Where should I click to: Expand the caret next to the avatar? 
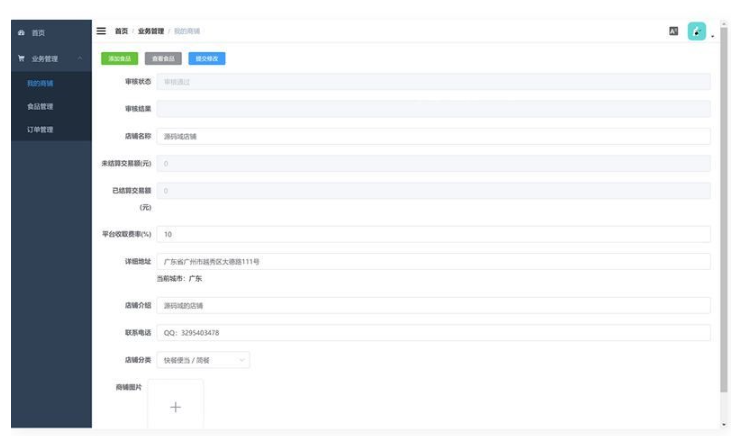[x=713, y=36]
